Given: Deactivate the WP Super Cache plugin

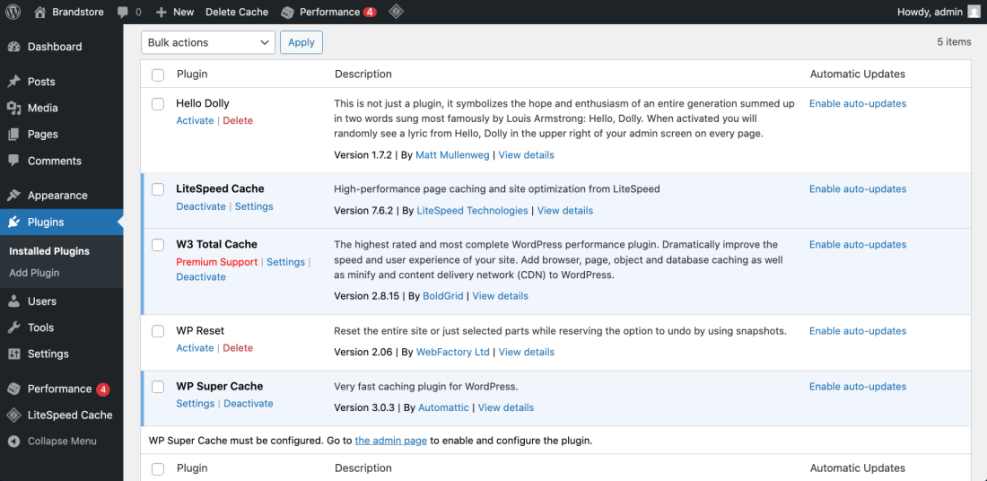Looking at the screenshot, I should (x=249, y=404).
